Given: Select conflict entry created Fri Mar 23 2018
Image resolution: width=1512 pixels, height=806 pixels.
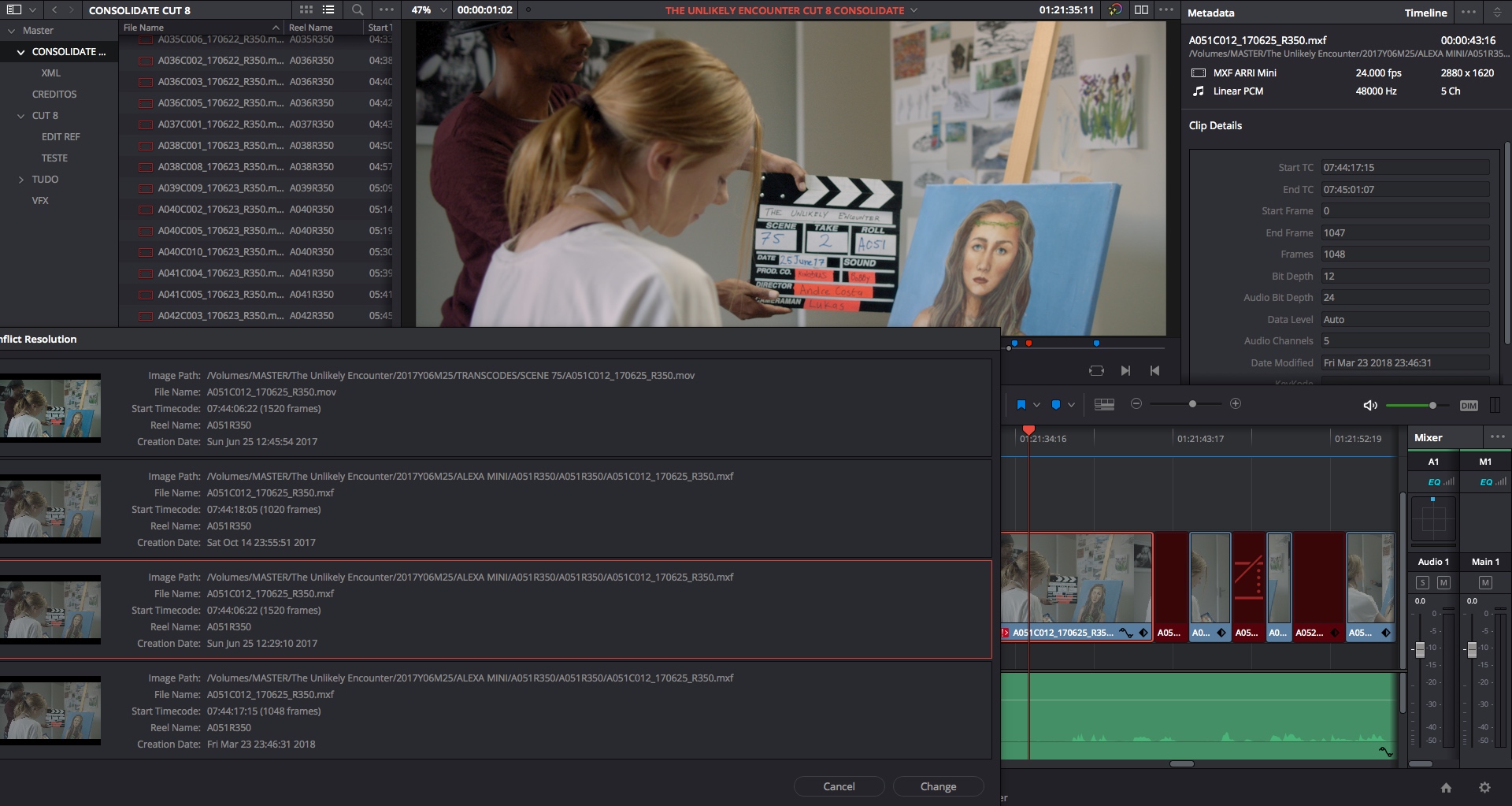Looking at the screenshot, I should coord(495,711).
